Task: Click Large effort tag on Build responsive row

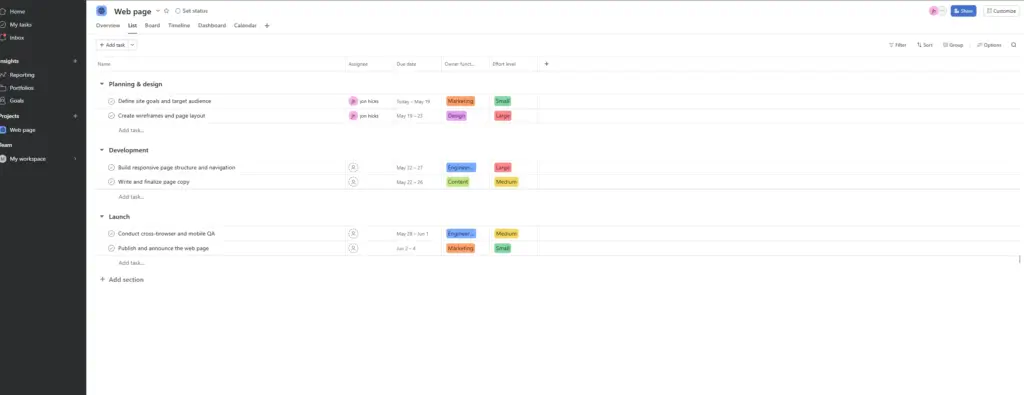Action: point(503,167)
